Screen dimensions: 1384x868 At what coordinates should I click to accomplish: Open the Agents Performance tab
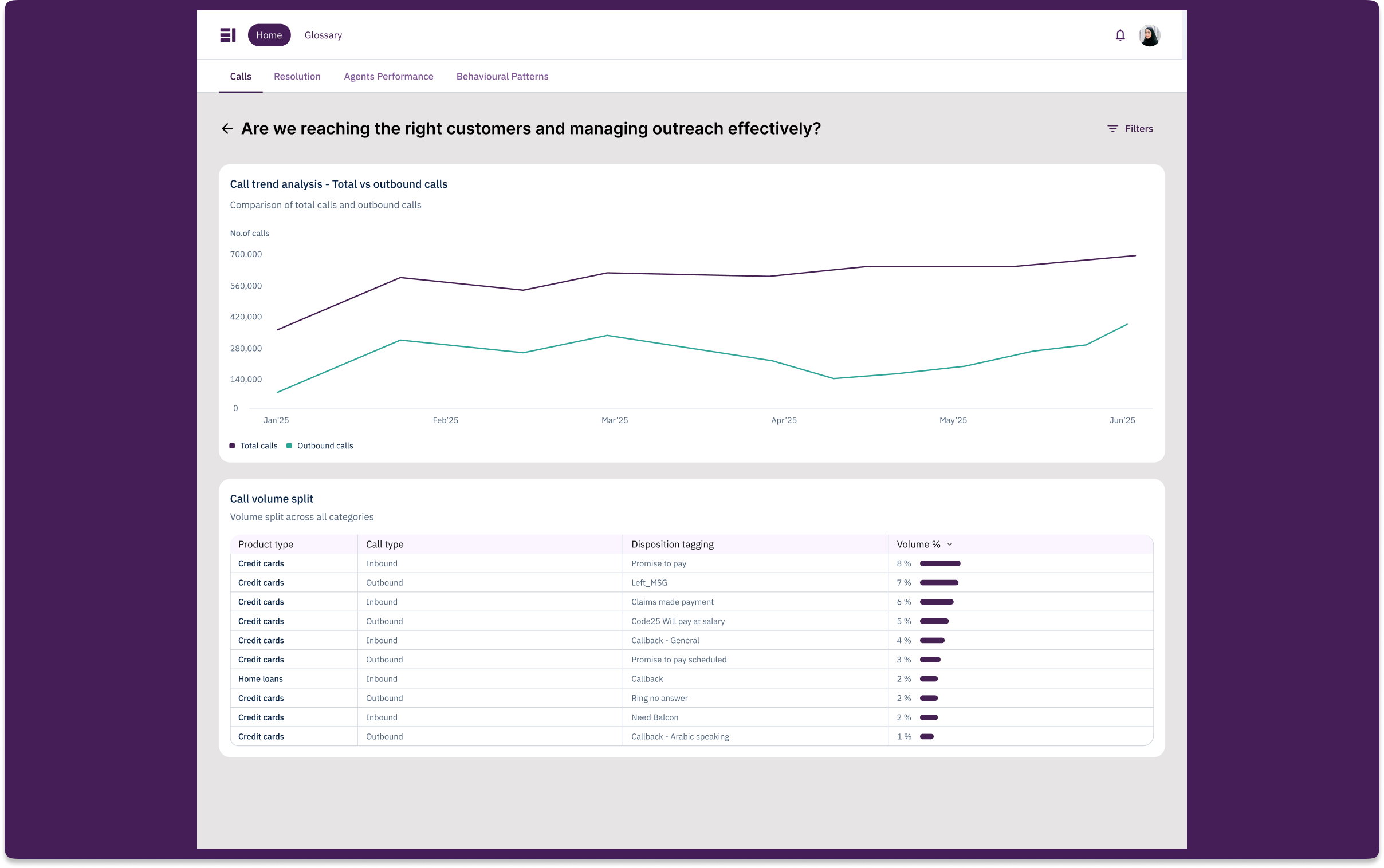pos(388,76)
